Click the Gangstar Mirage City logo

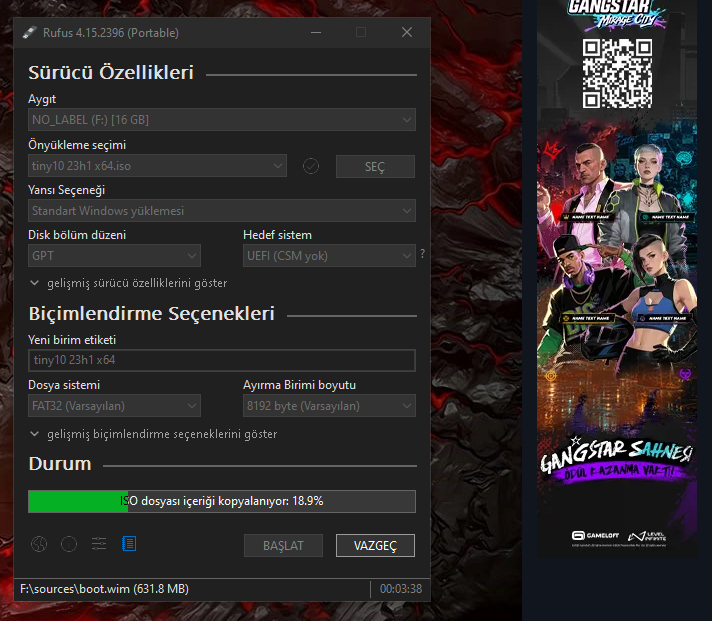(x=616, y=15)
